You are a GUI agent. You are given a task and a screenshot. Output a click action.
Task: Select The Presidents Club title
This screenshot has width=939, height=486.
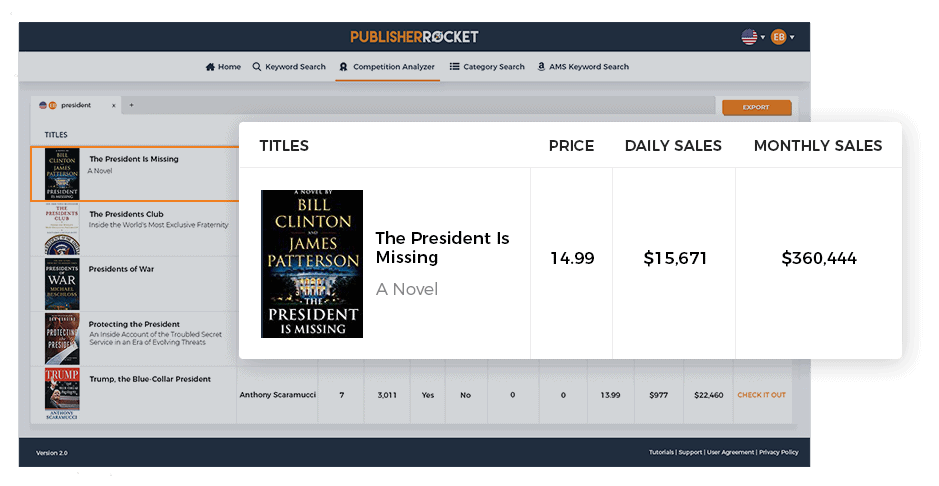126,214
